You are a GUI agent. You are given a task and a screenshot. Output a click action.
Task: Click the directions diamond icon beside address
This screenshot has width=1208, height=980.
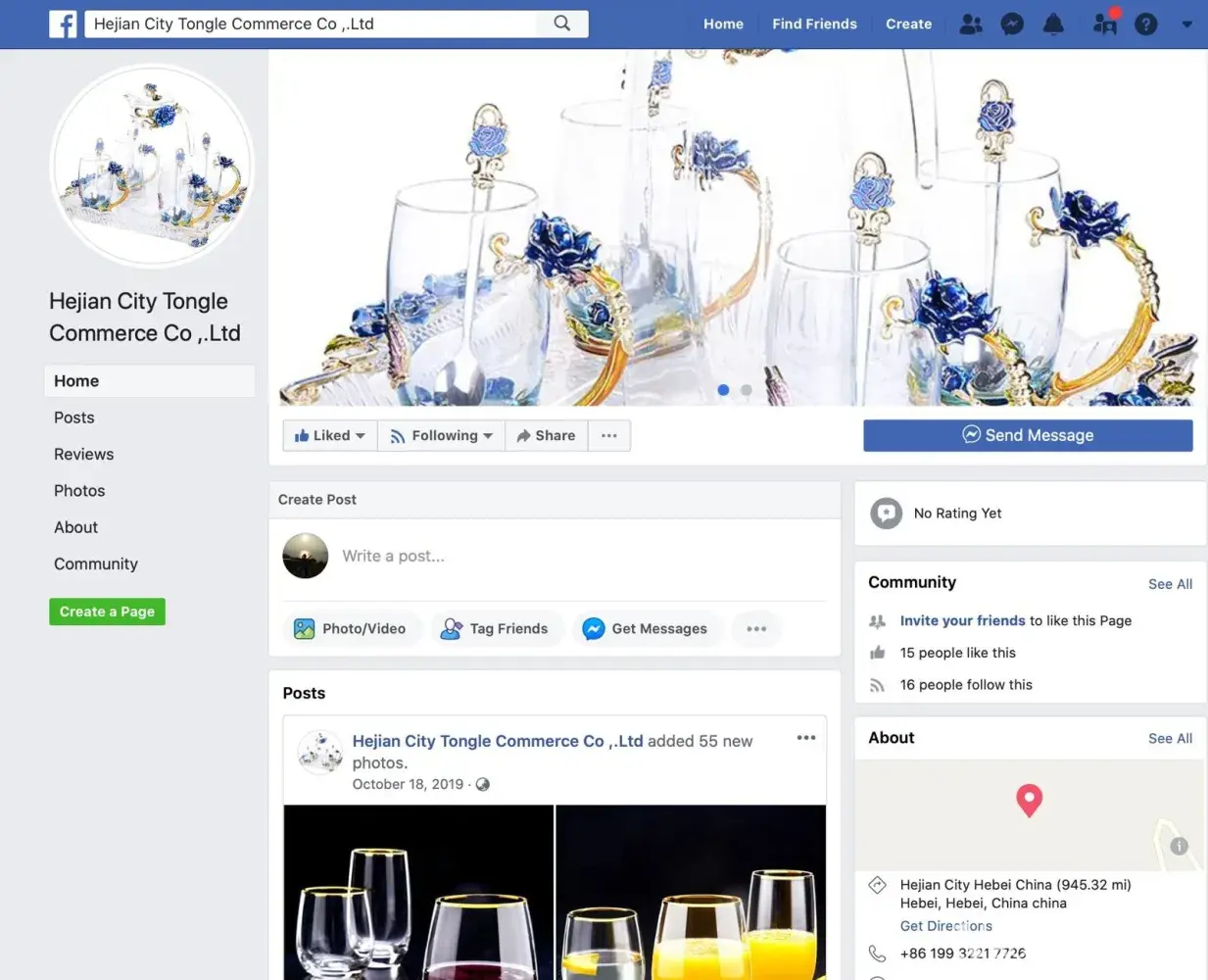878,885
